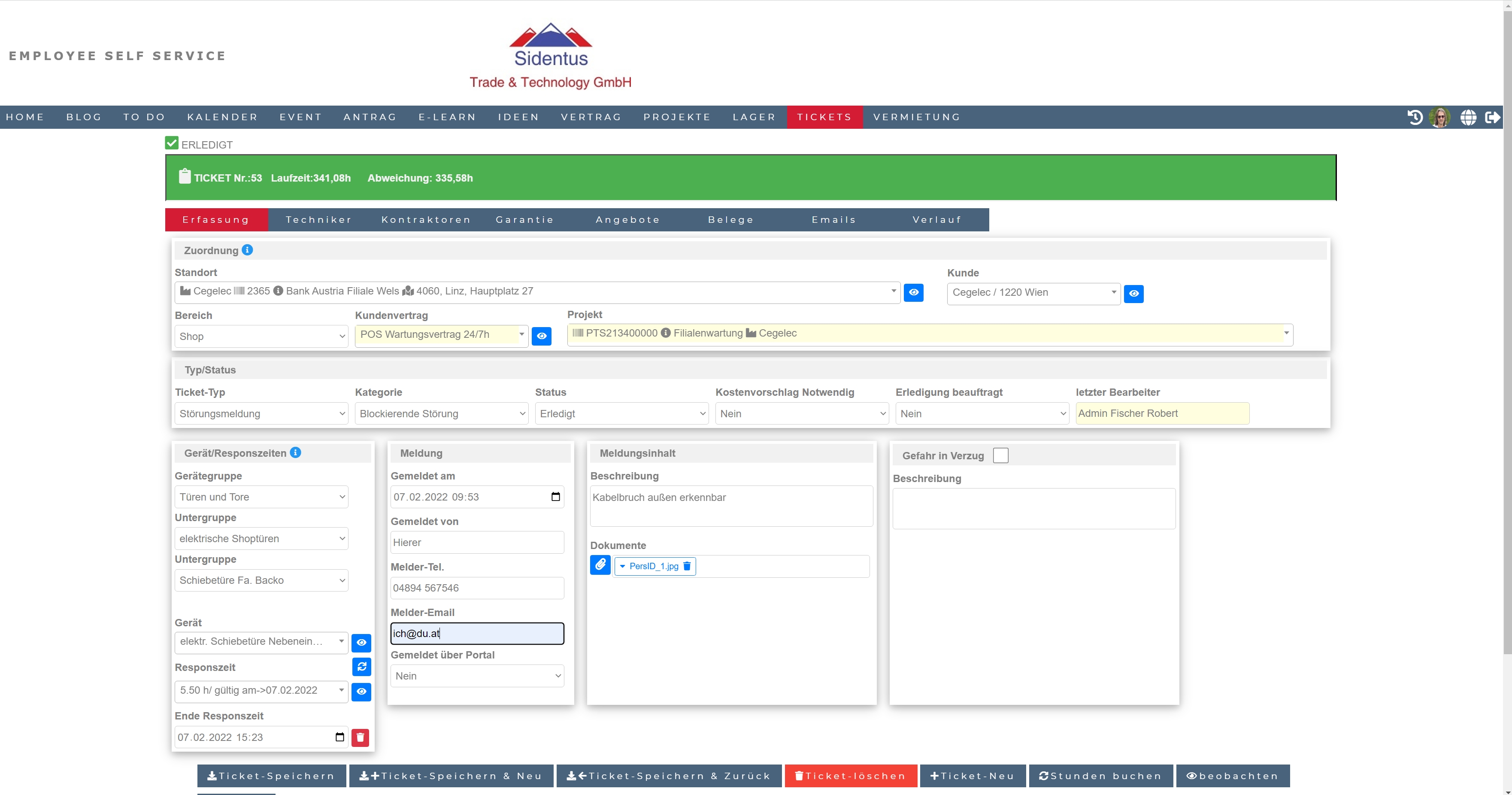This screenshot has height=795, width=1512.
Task: Switch to the Techniker tab
Action: click(x=319, y=220)
